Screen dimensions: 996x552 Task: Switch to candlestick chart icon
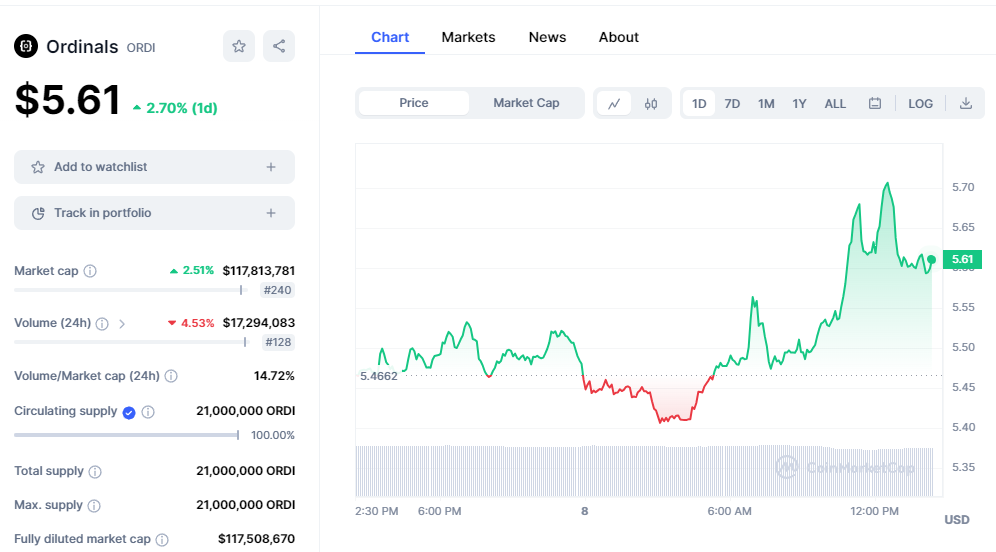(651, 104)
